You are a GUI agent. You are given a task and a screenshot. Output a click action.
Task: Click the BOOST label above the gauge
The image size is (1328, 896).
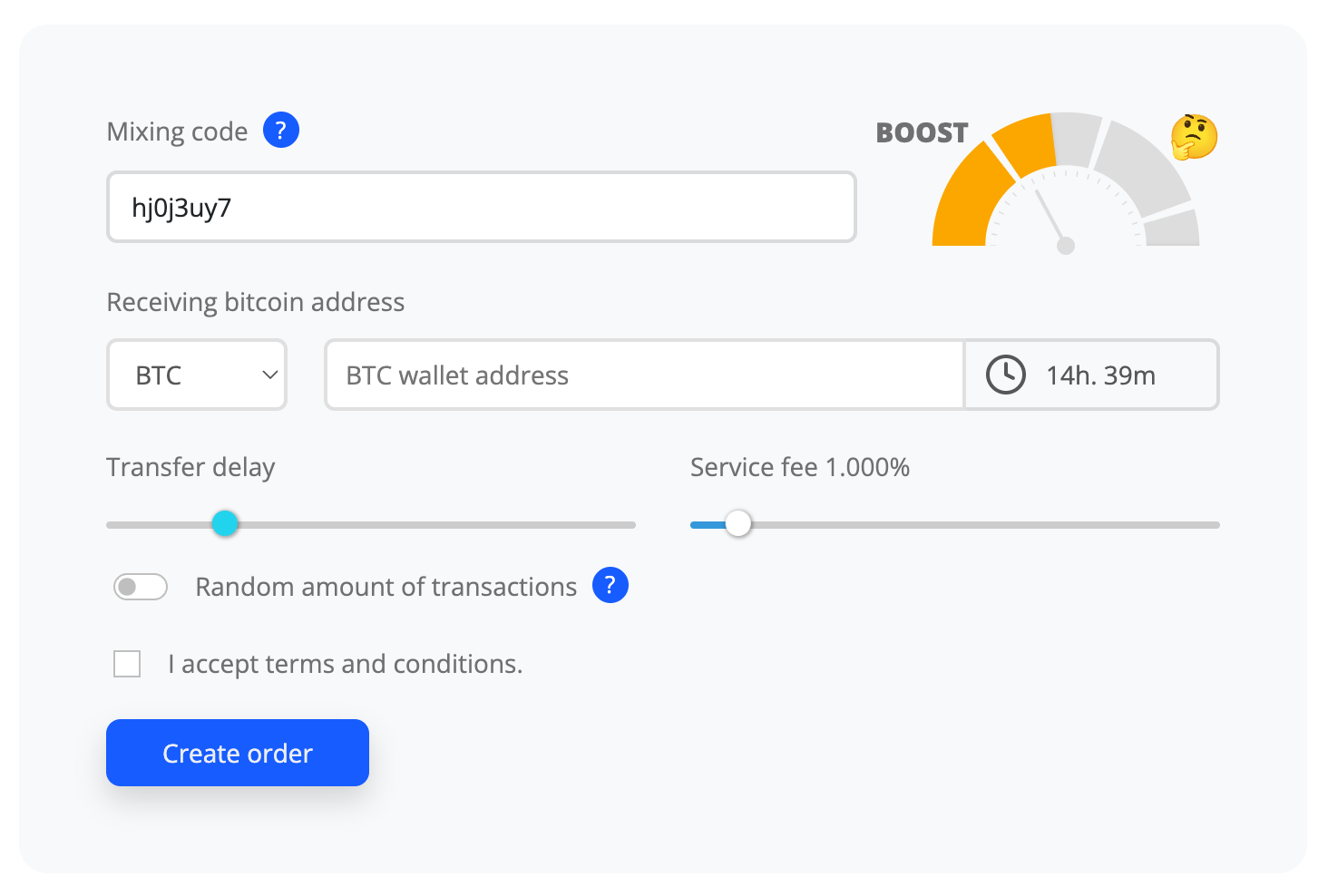pos(922,131)
